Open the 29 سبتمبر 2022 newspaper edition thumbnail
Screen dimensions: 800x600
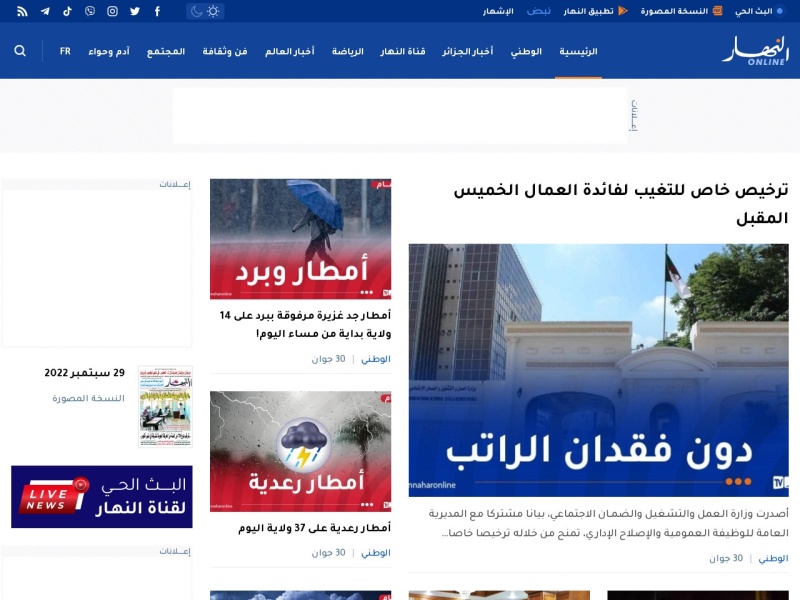165,407
